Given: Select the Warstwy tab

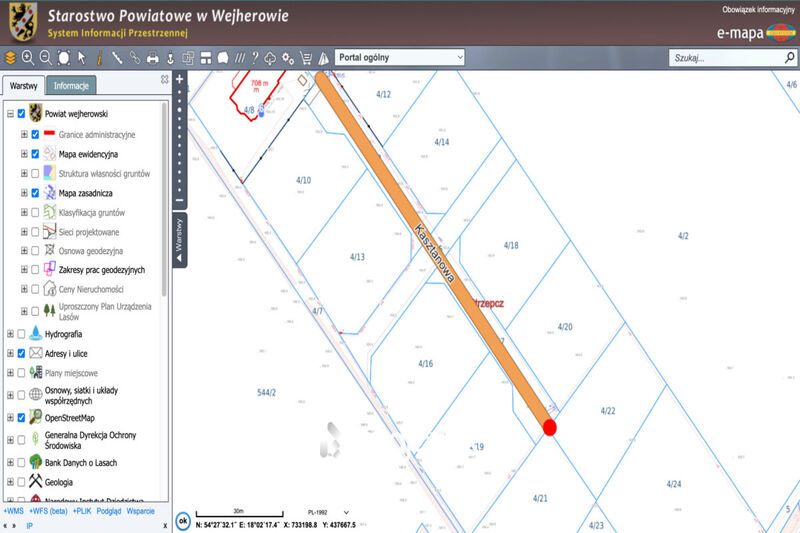Looking at the screenshot, I should coord(23,86).
